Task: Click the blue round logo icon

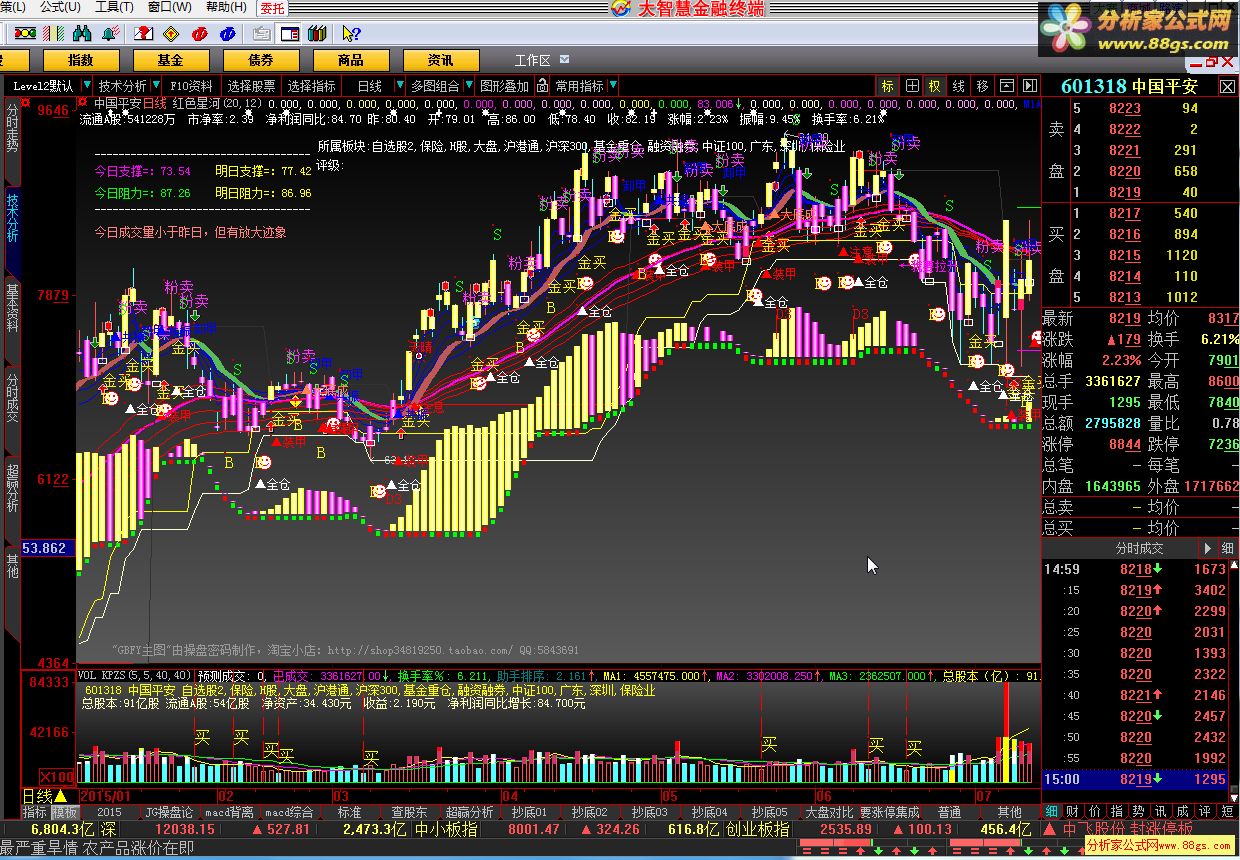Action: [227, 33]
